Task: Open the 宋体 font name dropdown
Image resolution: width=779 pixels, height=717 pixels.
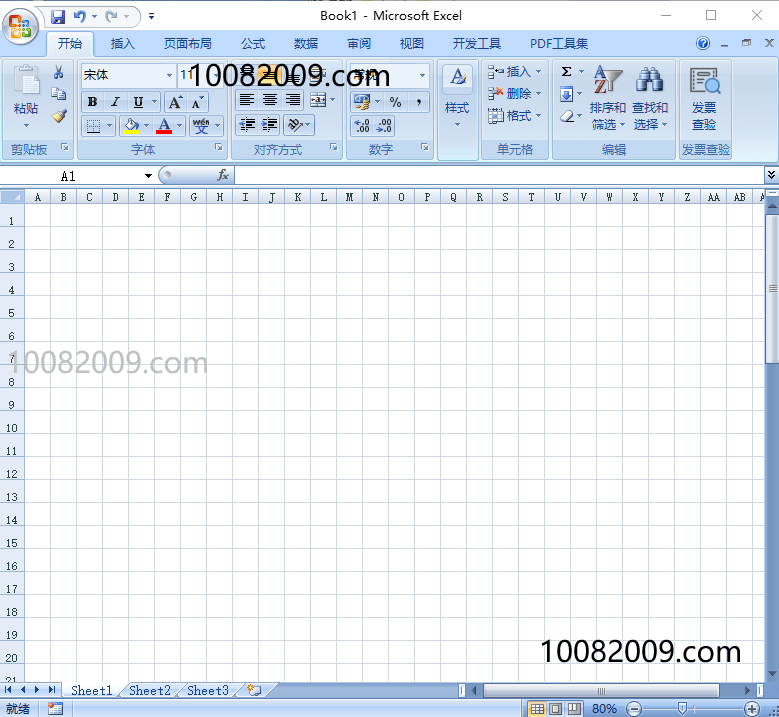Action: click(169, 75)
